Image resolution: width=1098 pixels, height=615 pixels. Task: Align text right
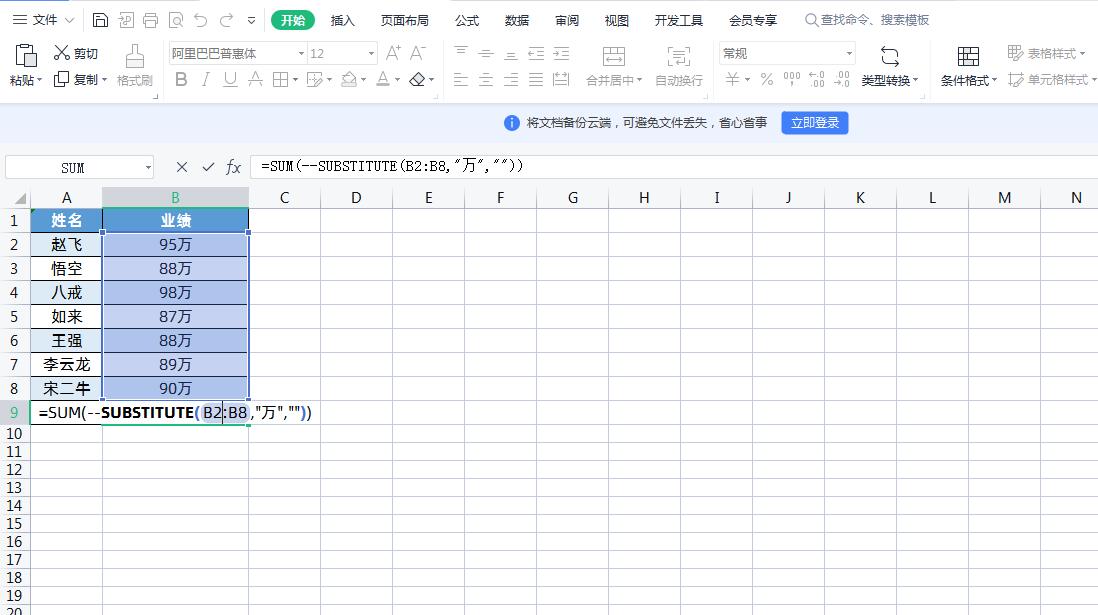coord(511,79)
